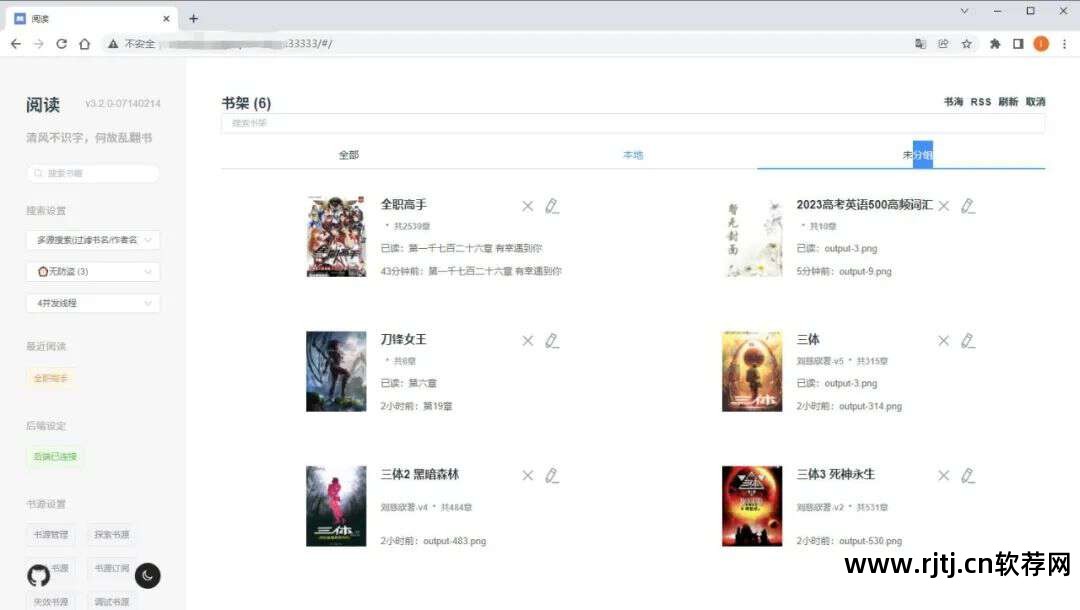1080x610 pixels.
Task: Remove 全职高手 from the bookshelf
Action: 528,206
